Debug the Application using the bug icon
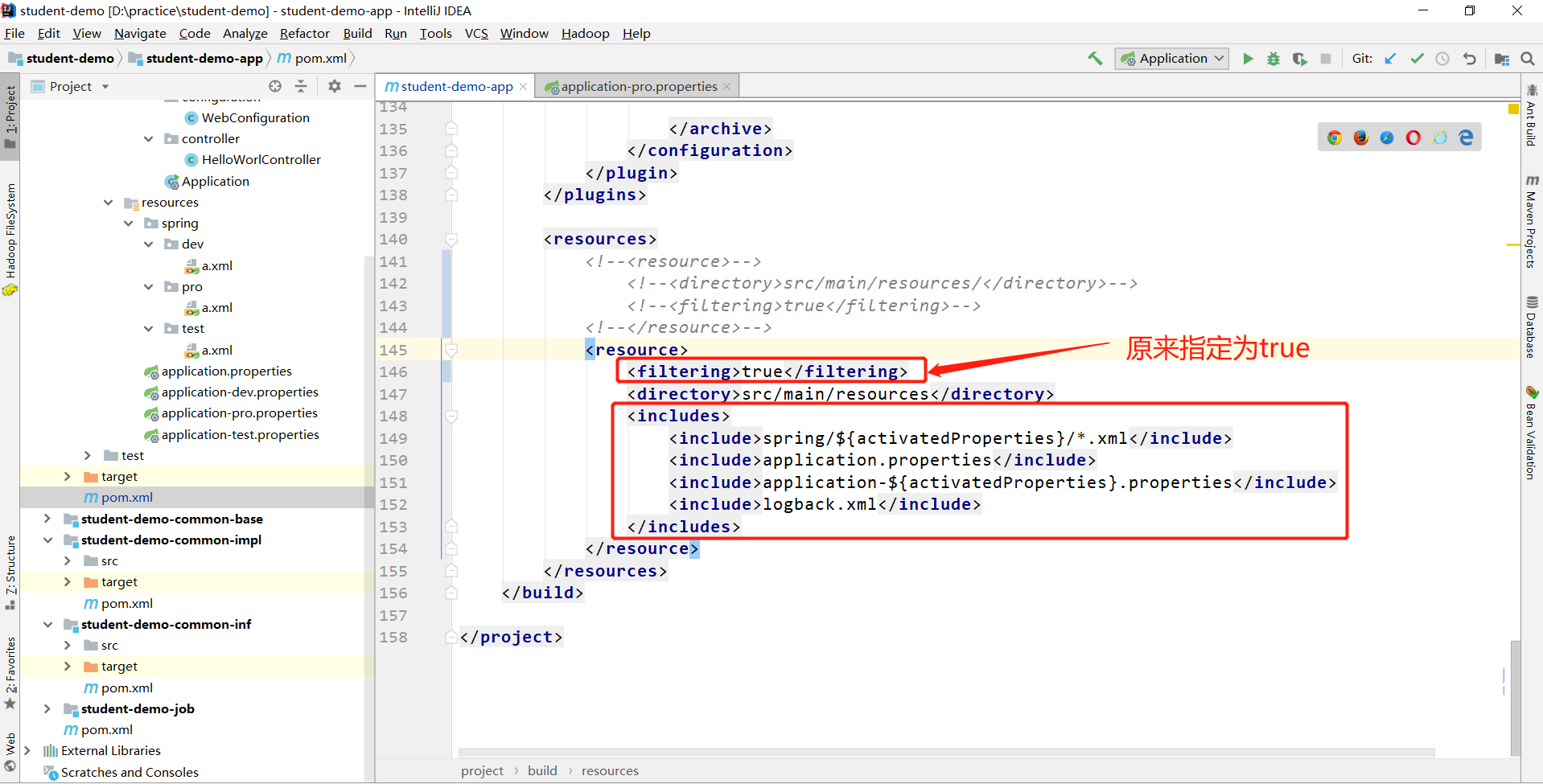 tap(1273, 58)
